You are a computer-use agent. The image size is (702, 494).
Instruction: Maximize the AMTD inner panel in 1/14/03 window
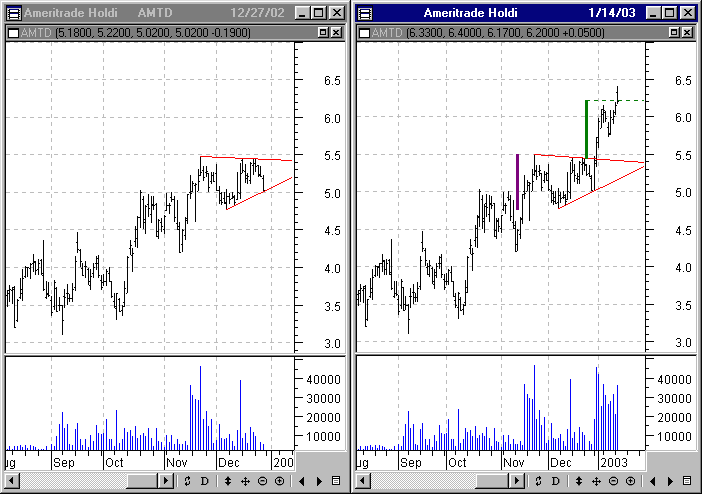tap(674, 32)
